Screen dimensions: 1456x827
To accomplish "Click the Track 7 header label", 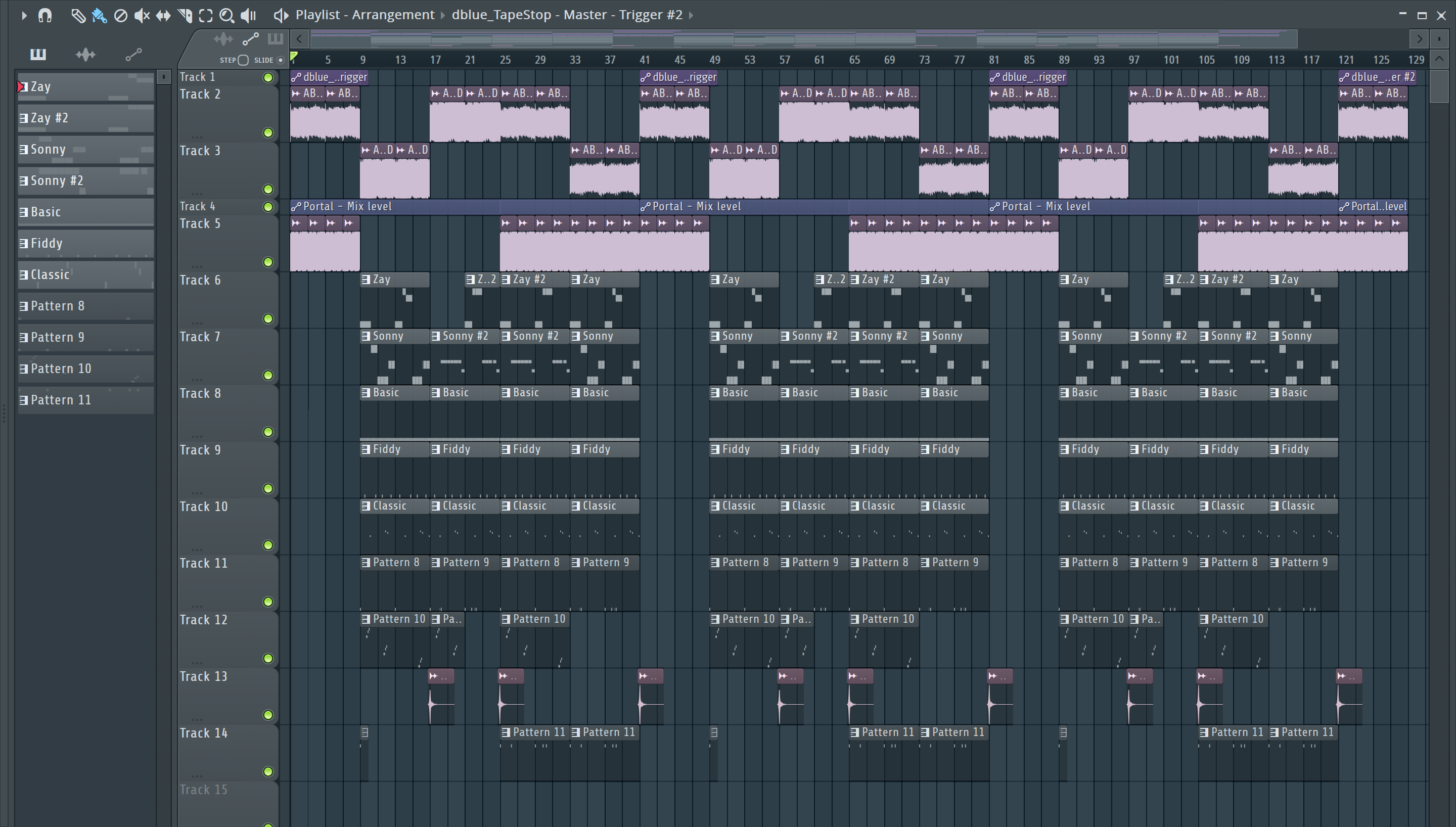I will tap(200, 337).
